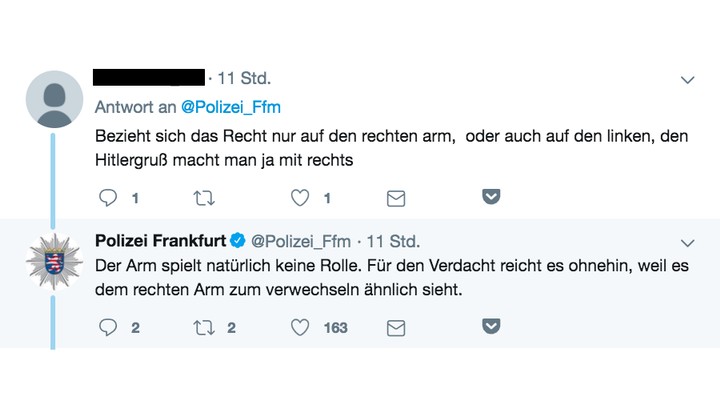Open Polizei Frankfurt profile name
The width and height of the screenshot is (720, 404).
(160, 241)
